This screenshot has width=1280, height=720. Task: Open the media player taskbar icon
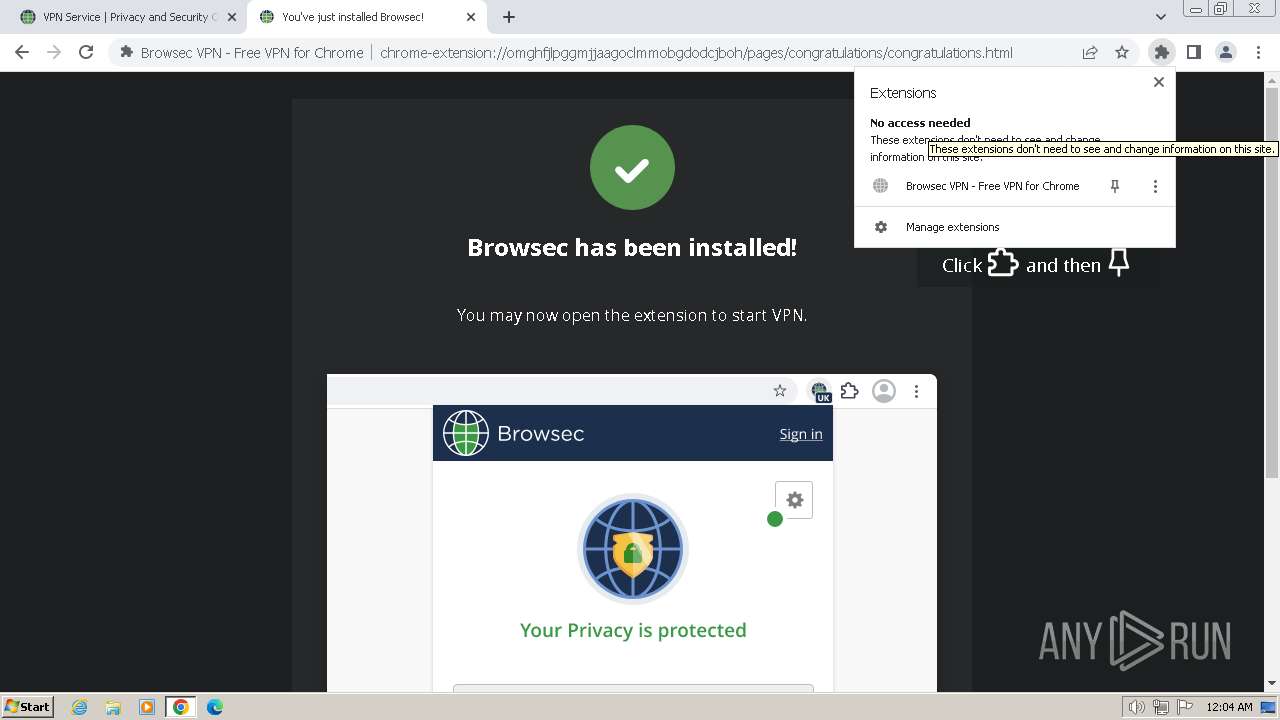point(147,707)
